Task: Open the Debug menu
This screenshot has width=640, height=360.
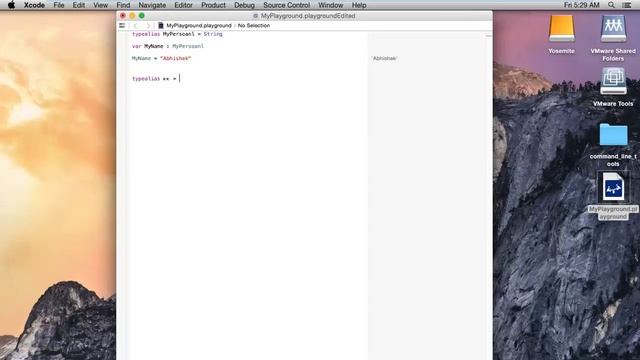Action: tap(244, 5)
